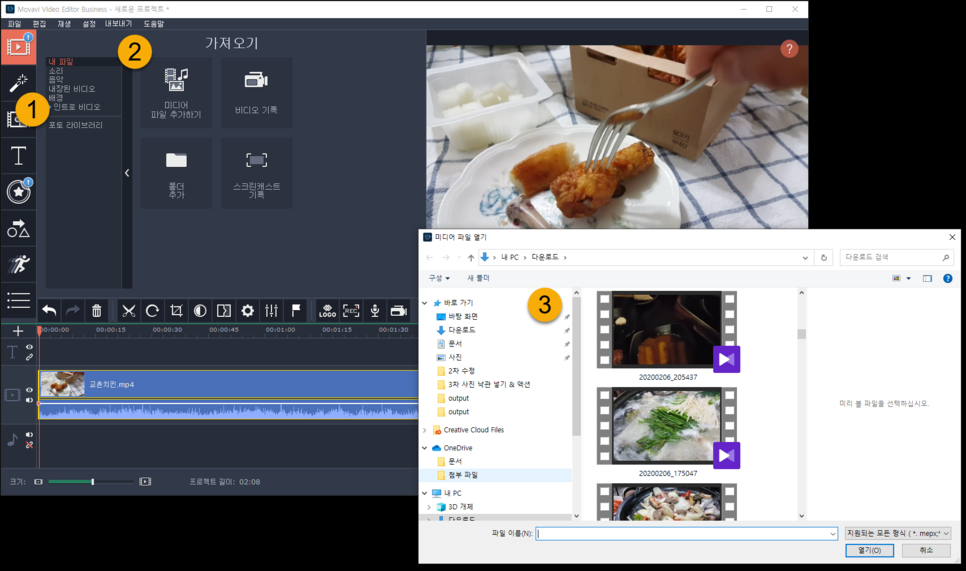Screen dimensions: 966x571
Task: Open the view options dropdown arrow
Action: click(909, 278)
